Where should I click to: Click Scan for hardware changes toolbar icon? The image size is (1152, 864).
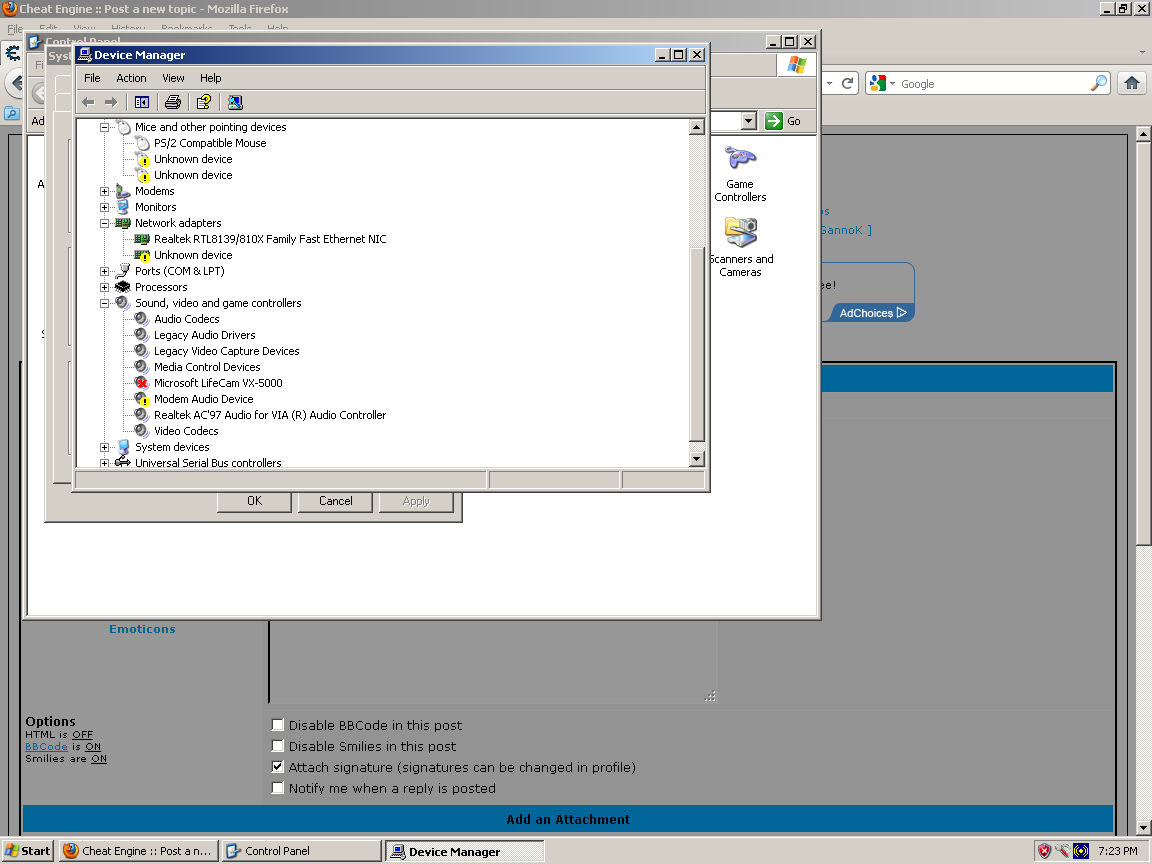click(235, 102)
